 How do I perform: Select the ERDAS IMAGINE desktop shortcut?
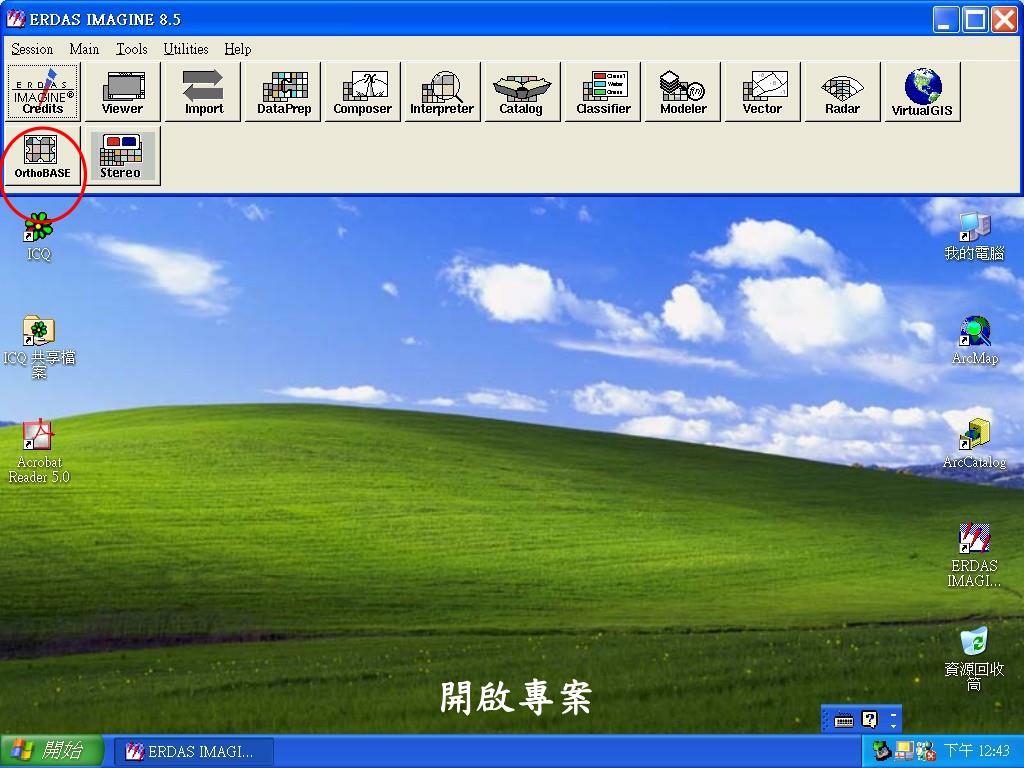point(974,556)
